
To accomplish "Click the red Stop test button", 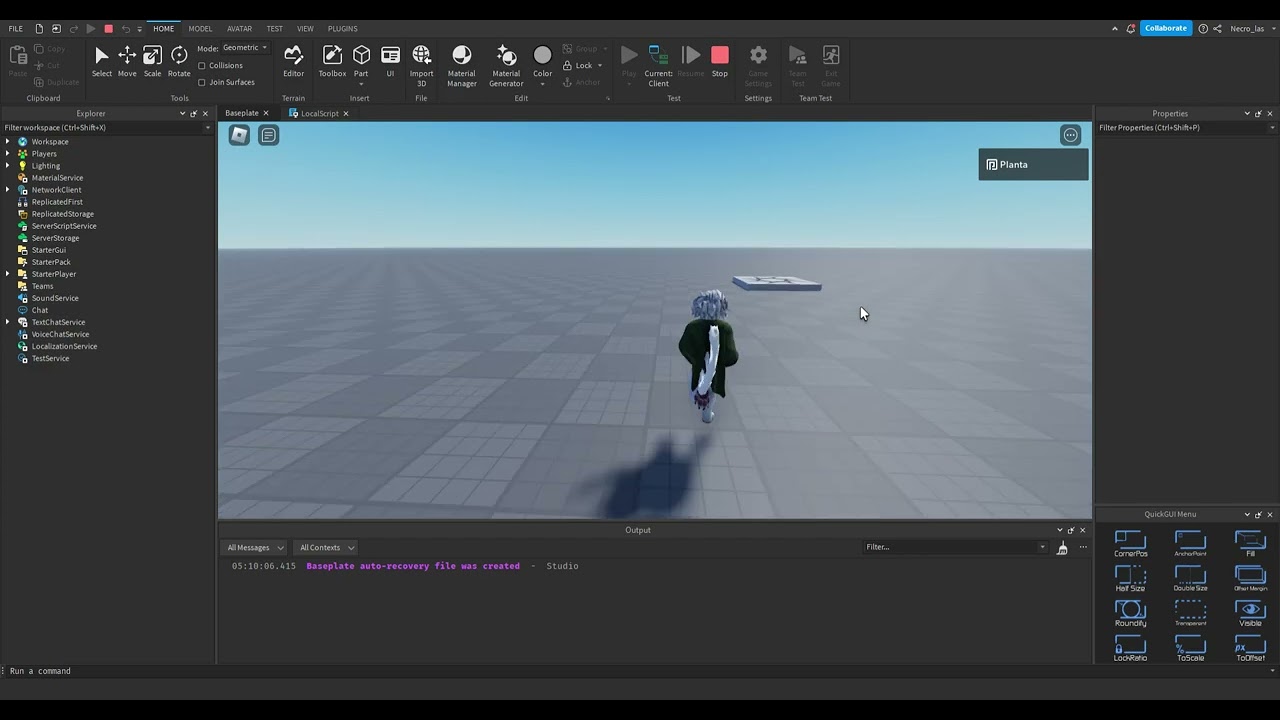I will (720, 61).
